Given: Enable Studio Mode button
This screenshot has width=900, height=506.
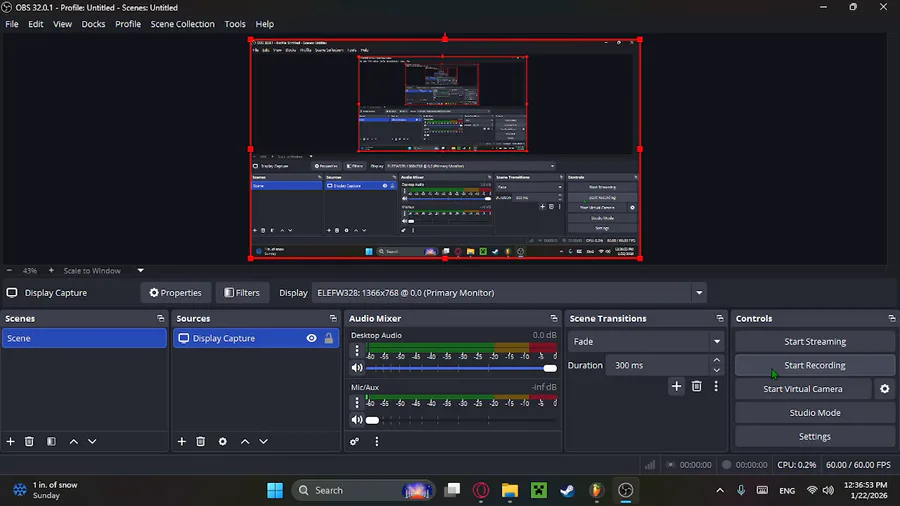Looking at the screenshot, I should pyautogui.click(x=814, y=412).
